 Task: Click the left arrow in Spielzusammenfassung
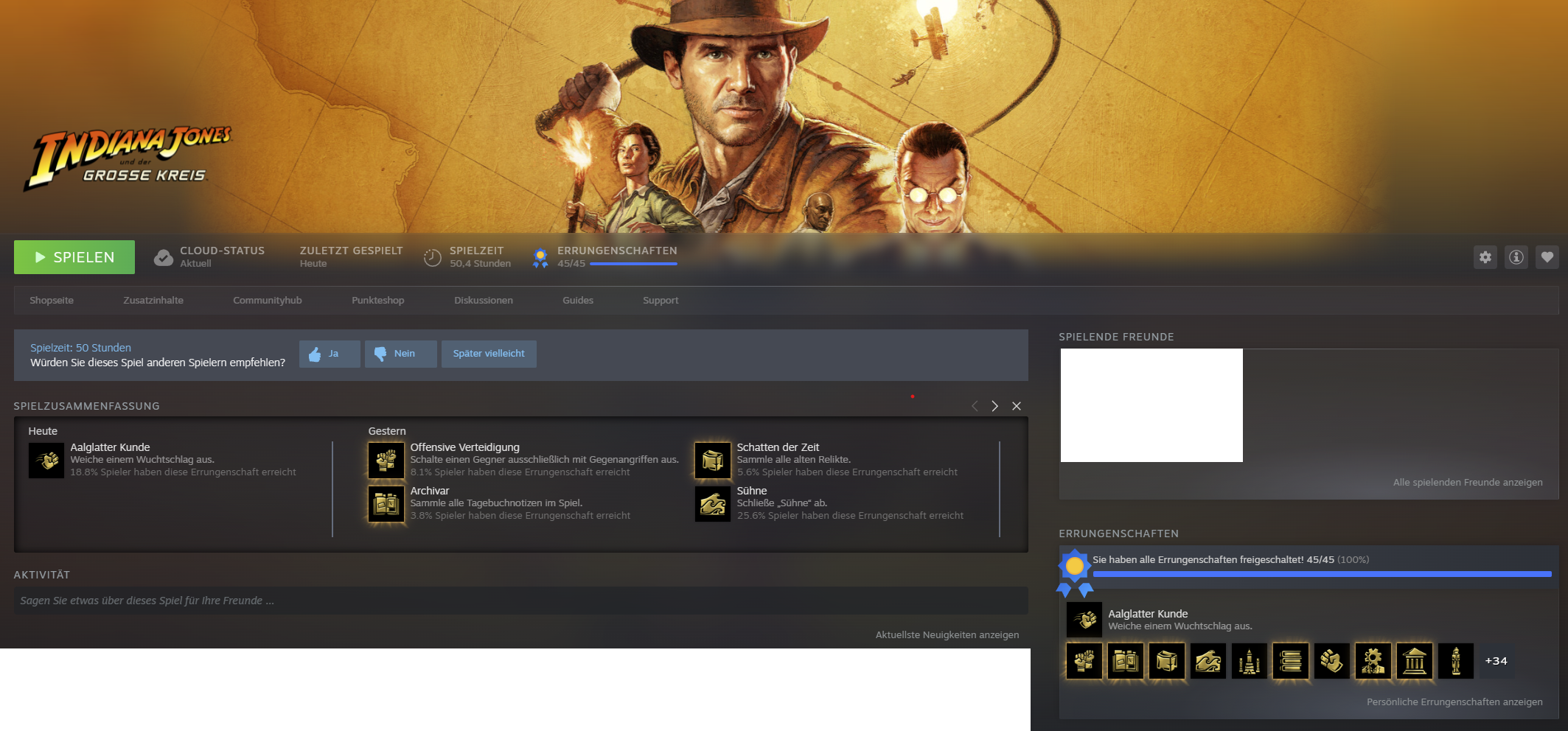pyautogui.click(x=975, y=406)
